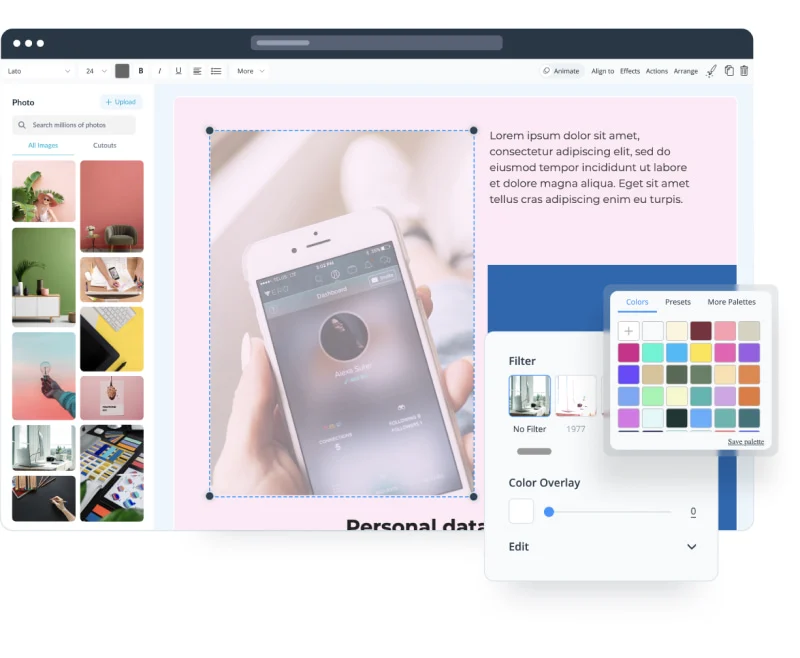Select color swatches palette photo
Viewport: 800px width, 658px height.
pyautogui.click(x=112, y=473)
